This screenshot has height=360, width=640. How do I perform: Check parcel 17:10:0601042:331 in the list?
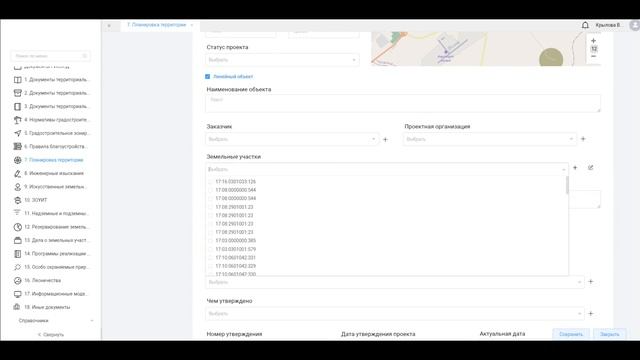(x=211, y=258)
